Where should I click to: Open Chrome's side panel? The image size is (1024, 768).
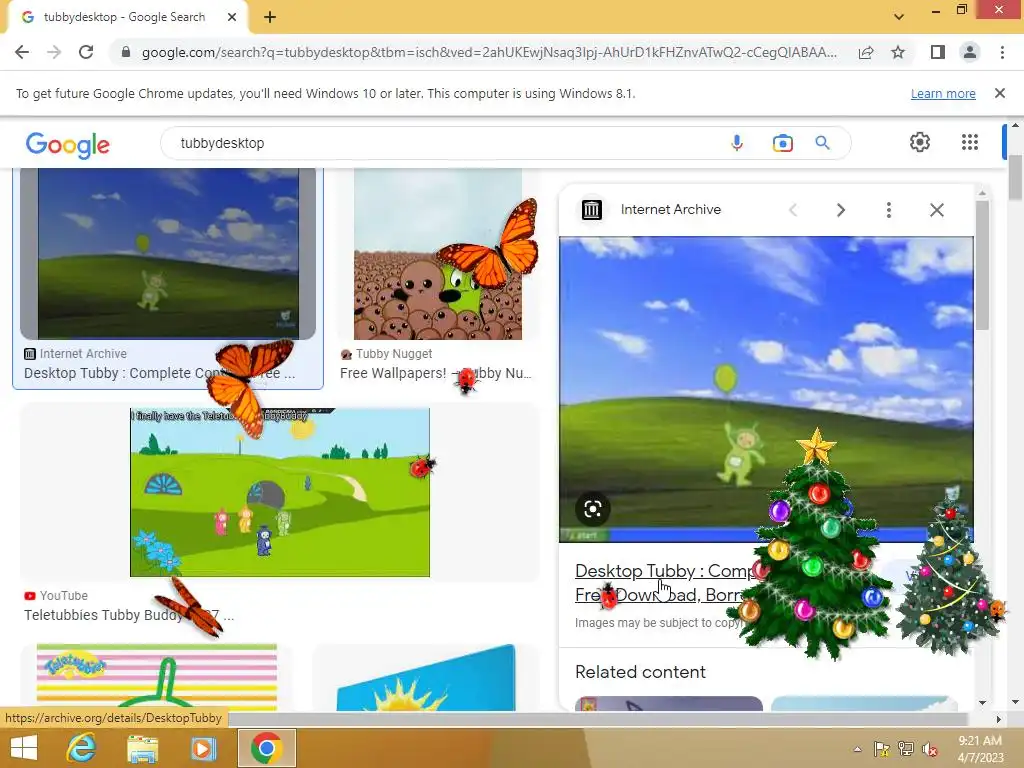pos(937,52)
